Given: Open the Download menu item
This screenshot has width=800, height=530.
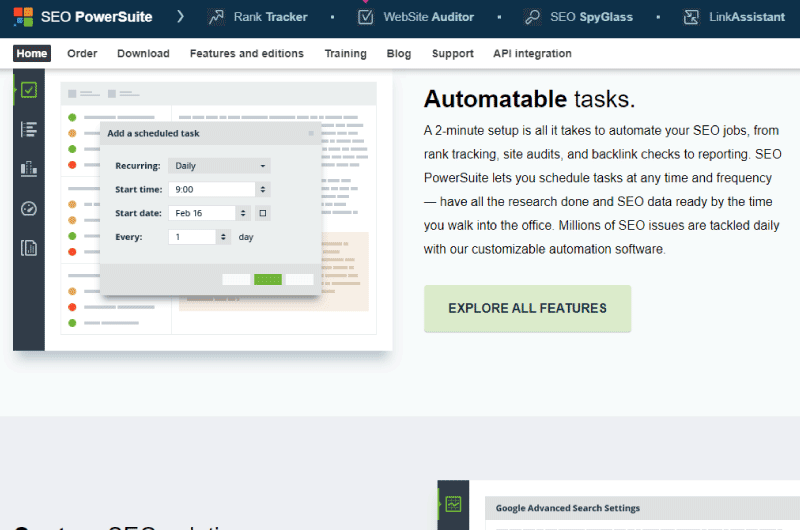Looking at the screenshot, I should coord(143,53).
